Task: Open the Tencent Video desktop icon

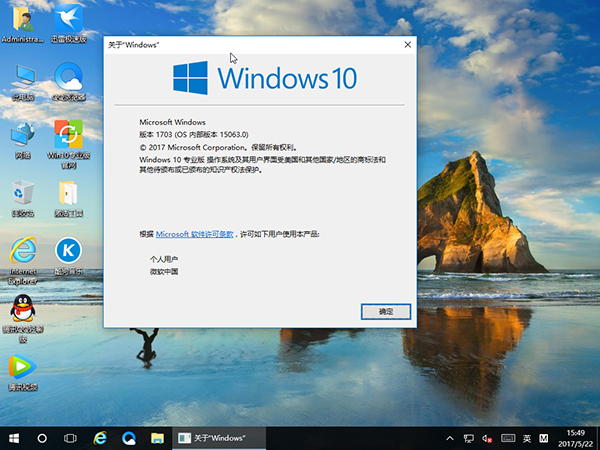Action: (22, 366)
